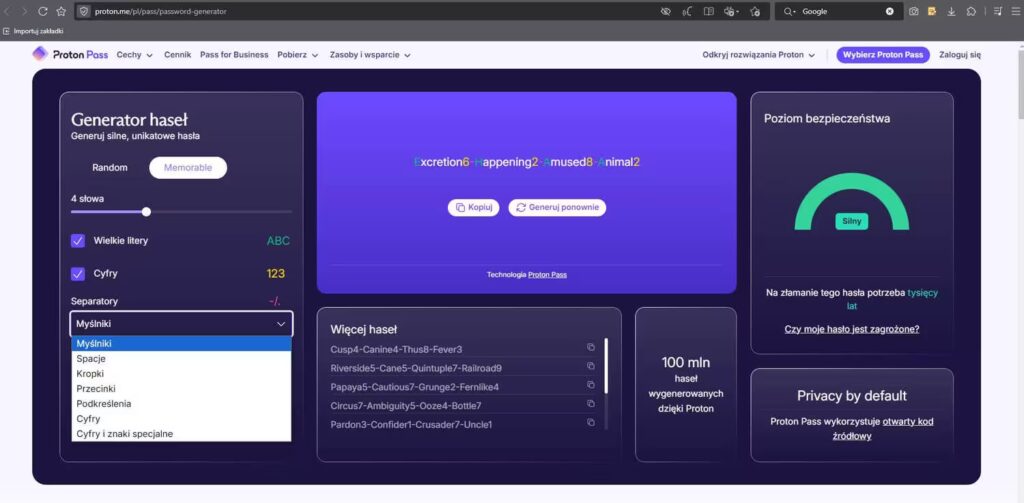This screenshot has height=503, width=1024.
Task: Click the Generuj ponownie button
Action: (x=557, y=207)
